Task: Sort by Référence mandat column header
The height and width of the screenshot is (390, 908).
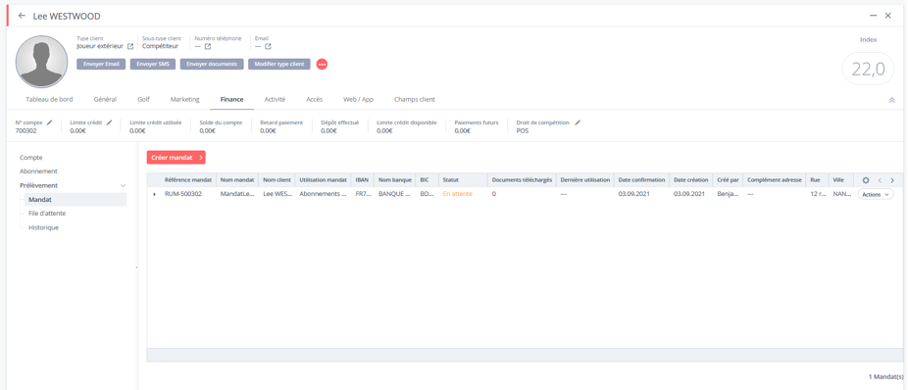Action: (188, 180)
